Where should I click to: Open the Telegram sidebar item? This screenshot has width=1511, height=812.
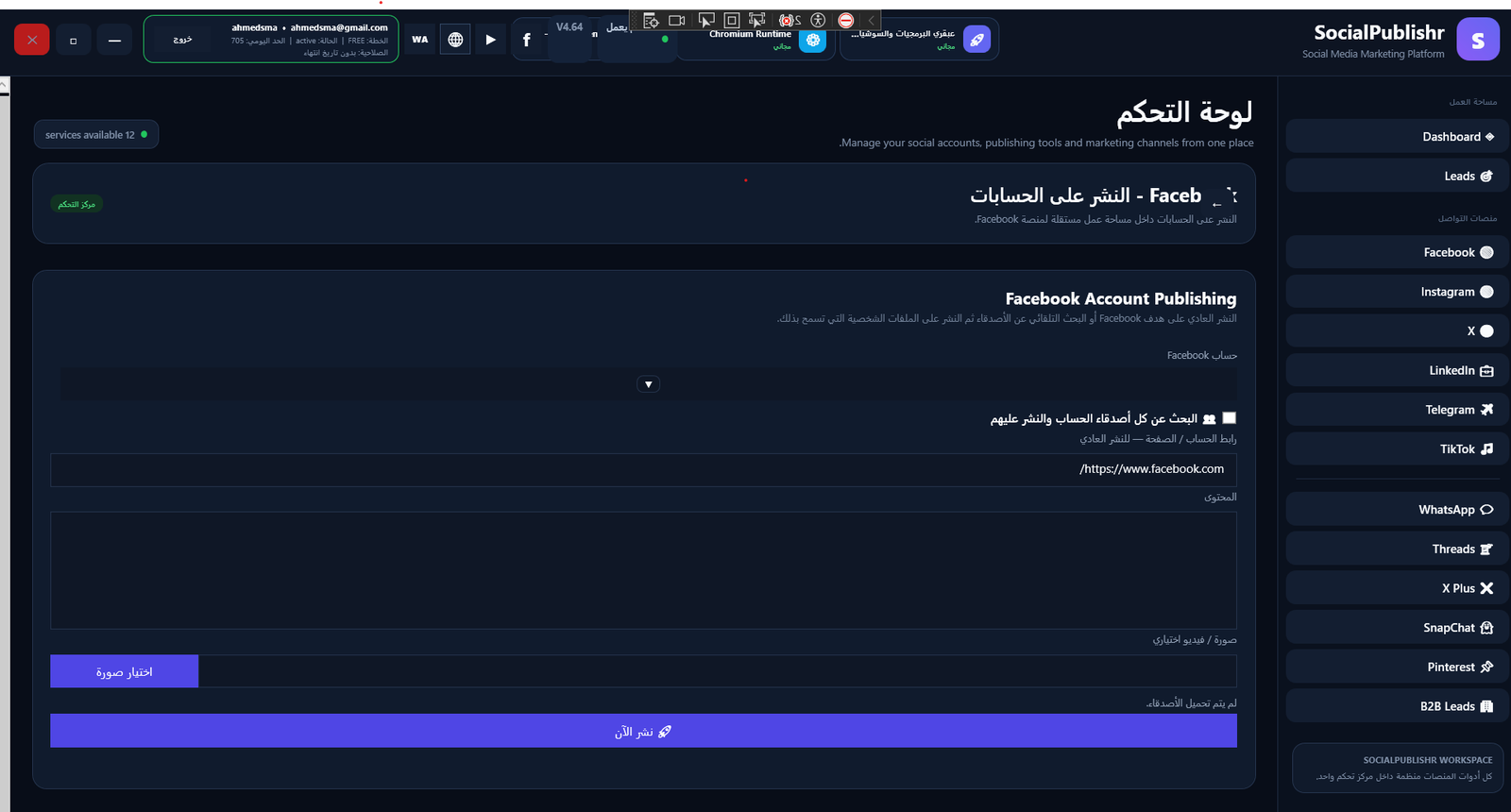1397,410
